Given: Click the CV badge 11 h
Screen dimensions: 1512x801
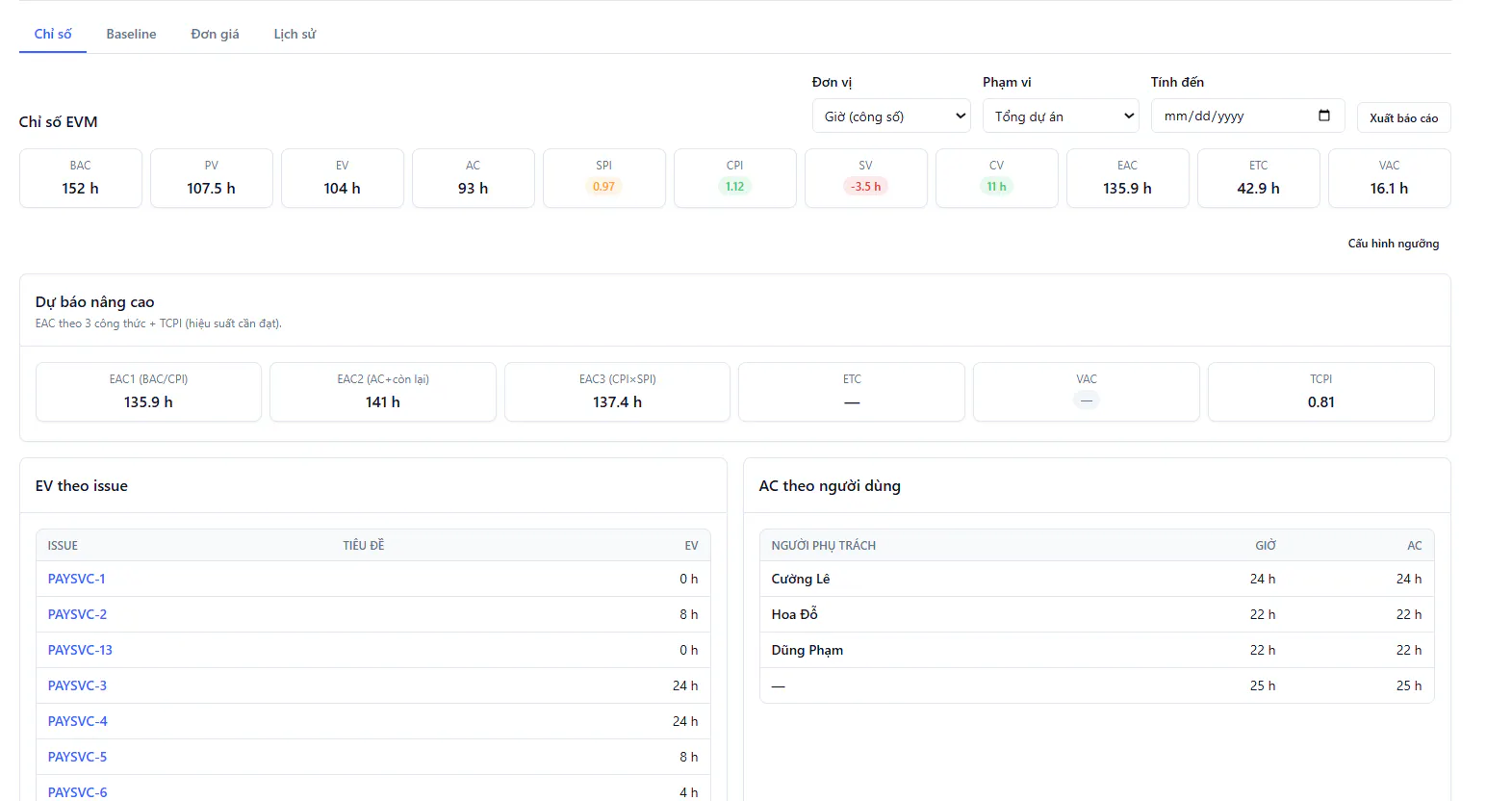Looking at the screenshot, I should point(996,187).
